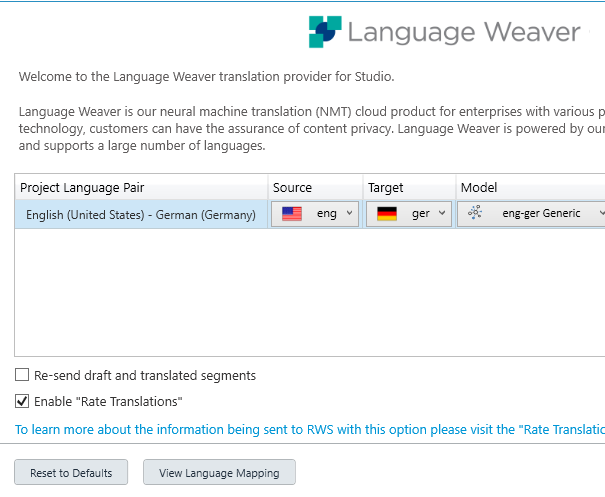605x497 pixels.
Task: Click View Language Mapping button
Action: coord(219,472)
